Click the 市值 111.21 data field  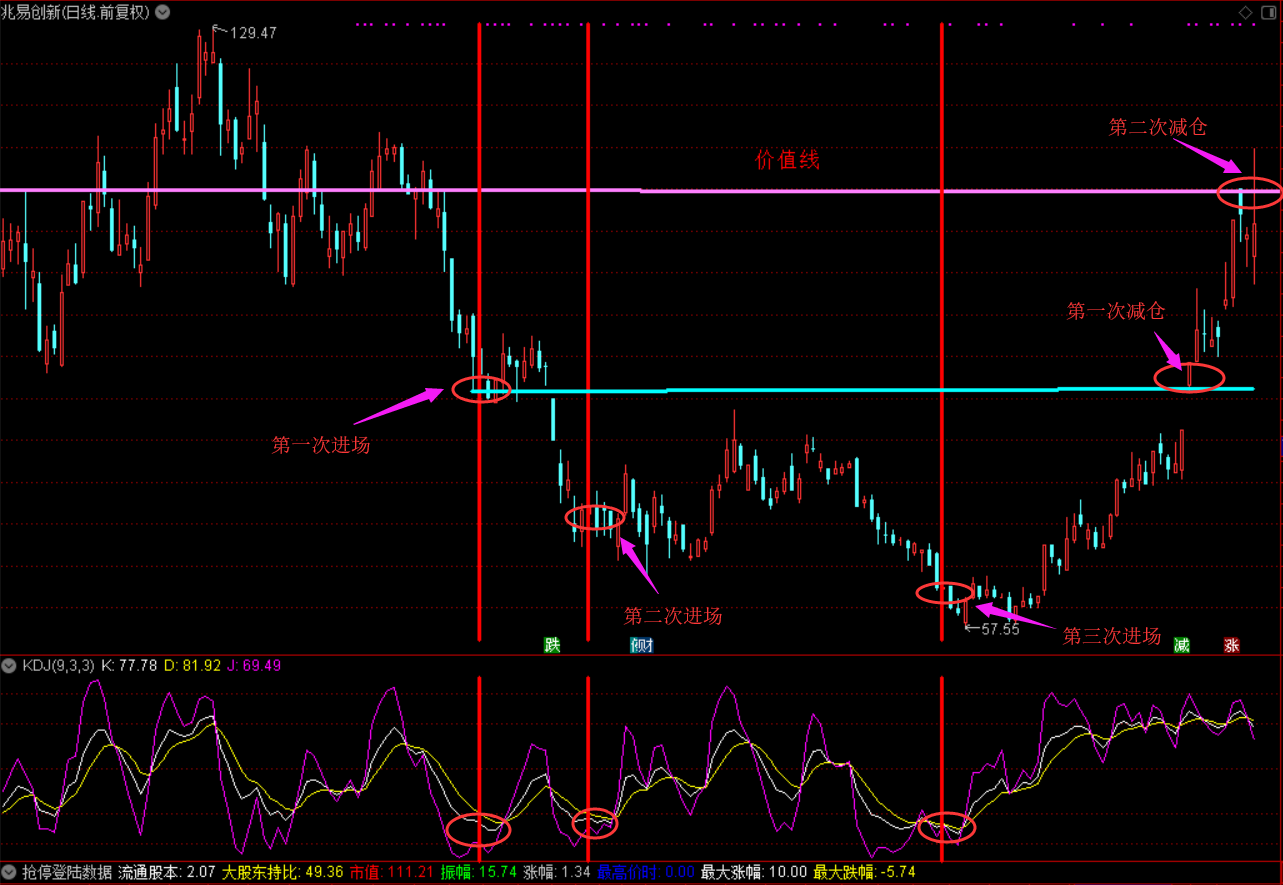392,872
